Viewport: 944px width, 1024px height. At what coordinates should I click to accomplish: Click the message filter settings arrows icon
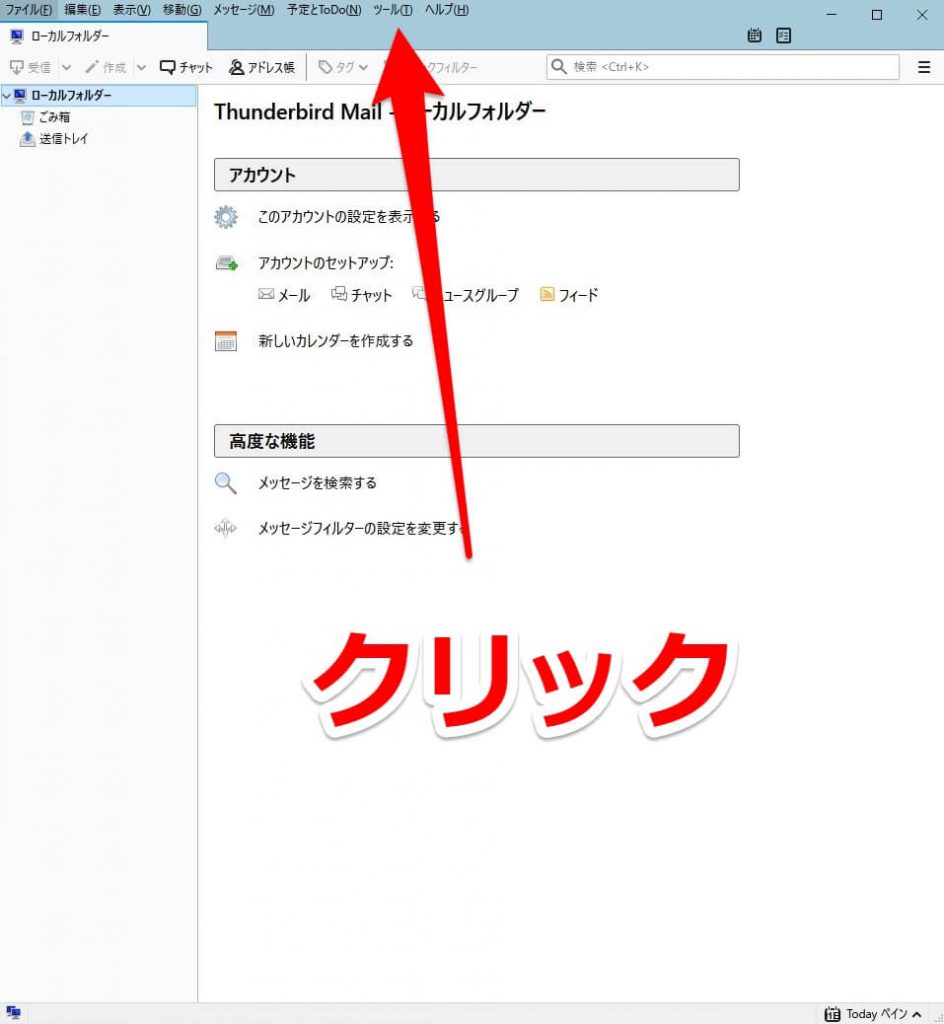(225, 528)
